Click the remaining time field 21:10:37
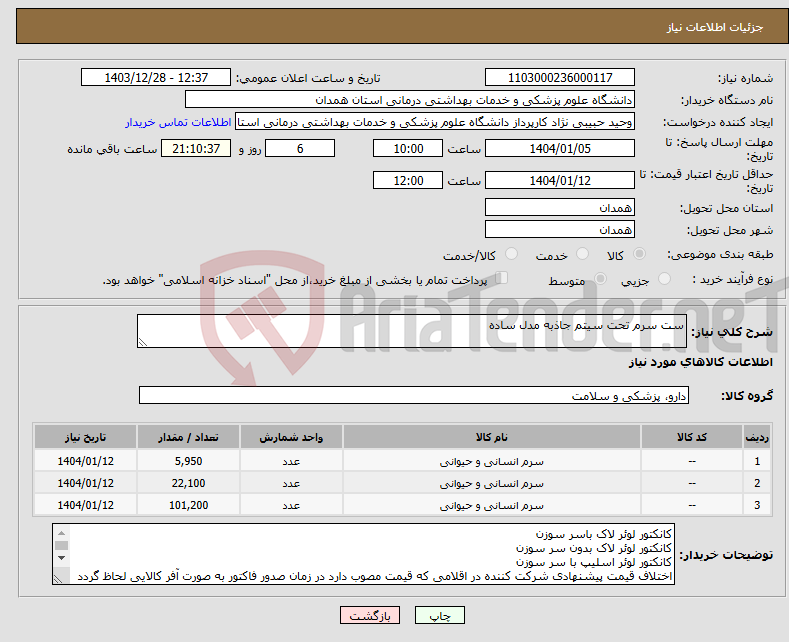 pos(196,148)
